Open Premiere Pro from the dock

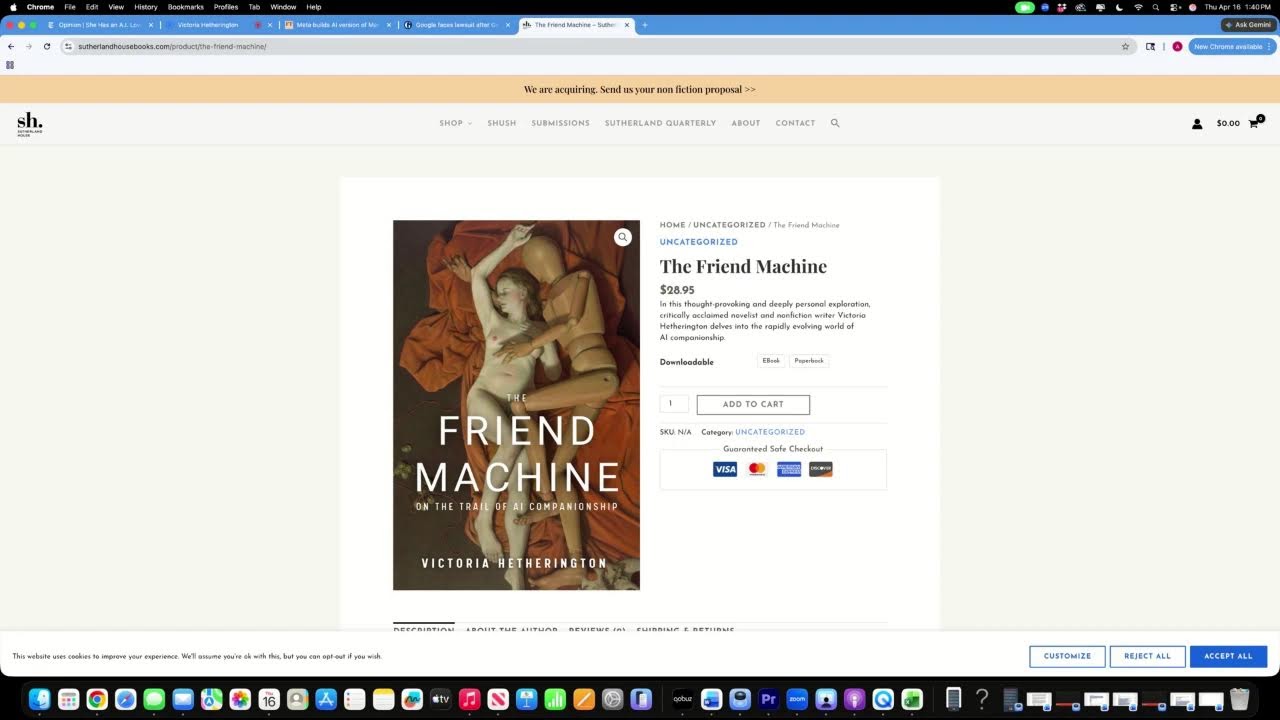point(769,699)
